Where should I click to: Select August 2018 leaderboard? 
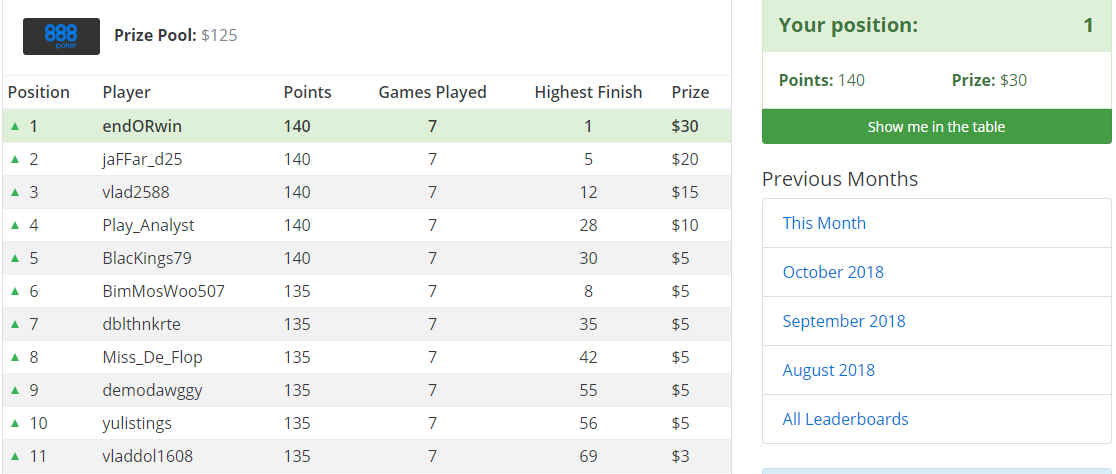point(828,370)
